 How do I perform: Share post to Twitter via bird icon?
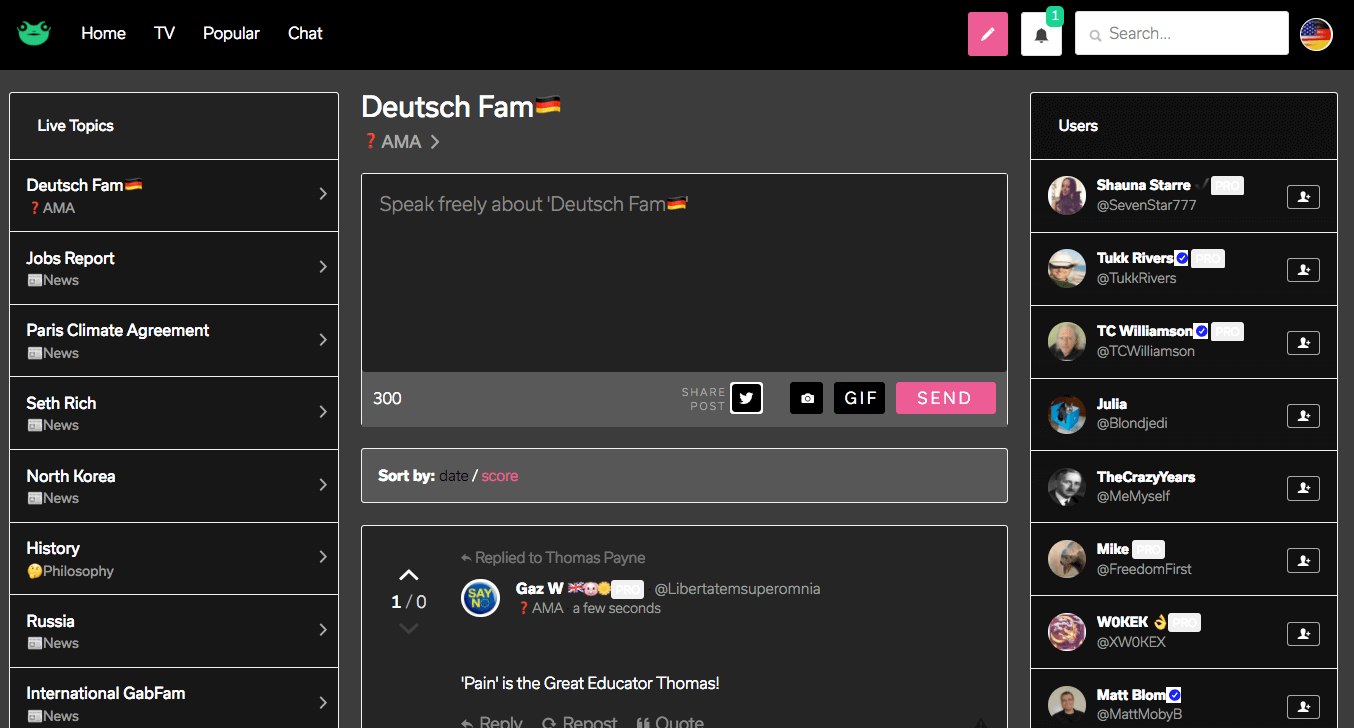tap(746, 397)
